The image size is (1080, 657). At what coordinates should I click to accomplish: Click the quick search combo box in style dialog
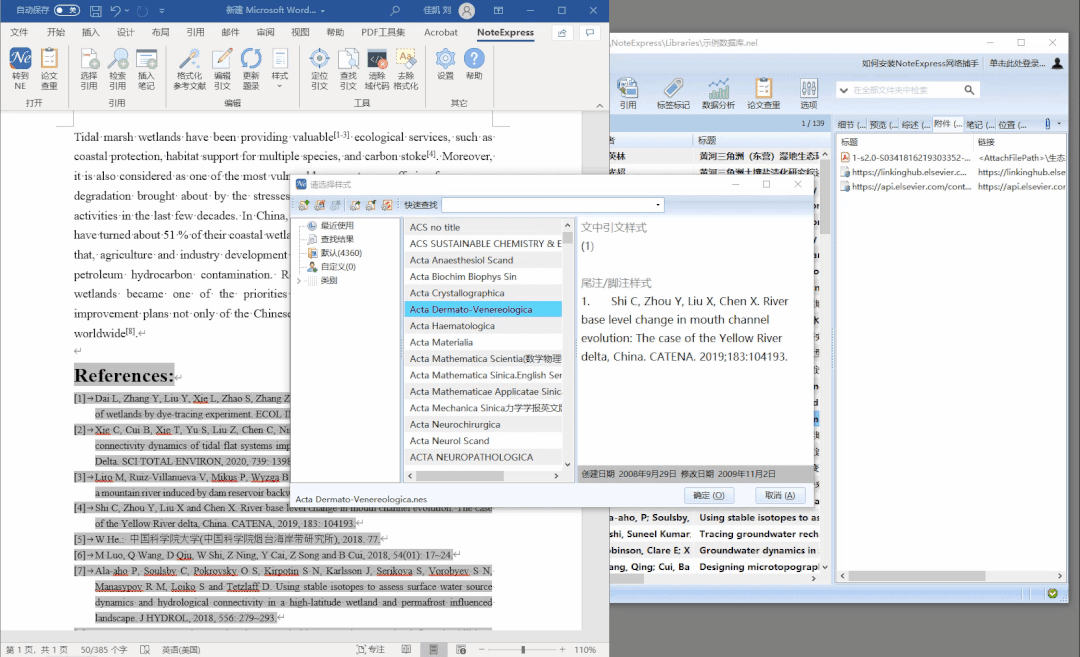[552, 205]
